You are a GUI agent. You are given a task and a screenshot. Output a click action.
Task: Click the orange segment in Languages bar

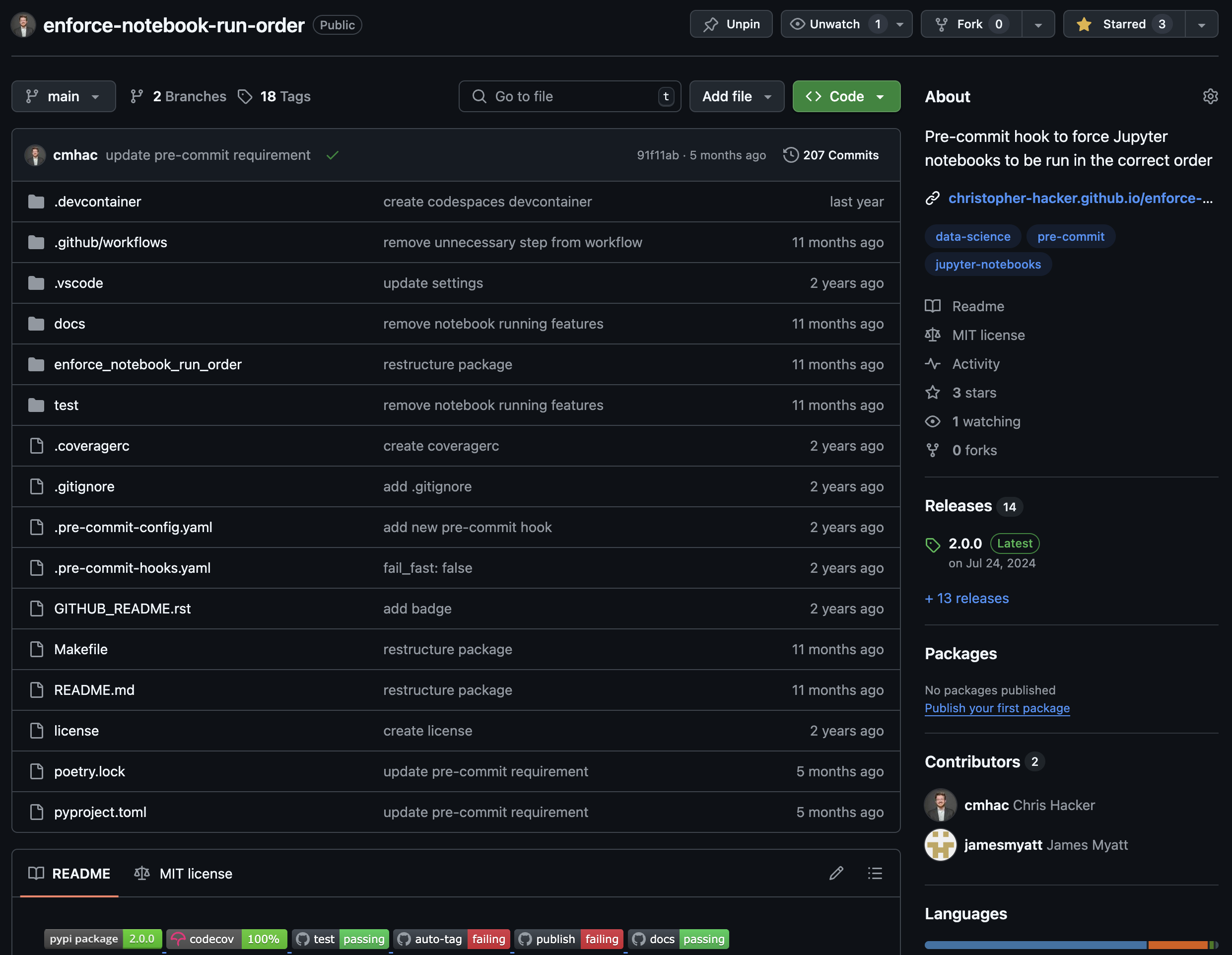[x=1178, y=945]
